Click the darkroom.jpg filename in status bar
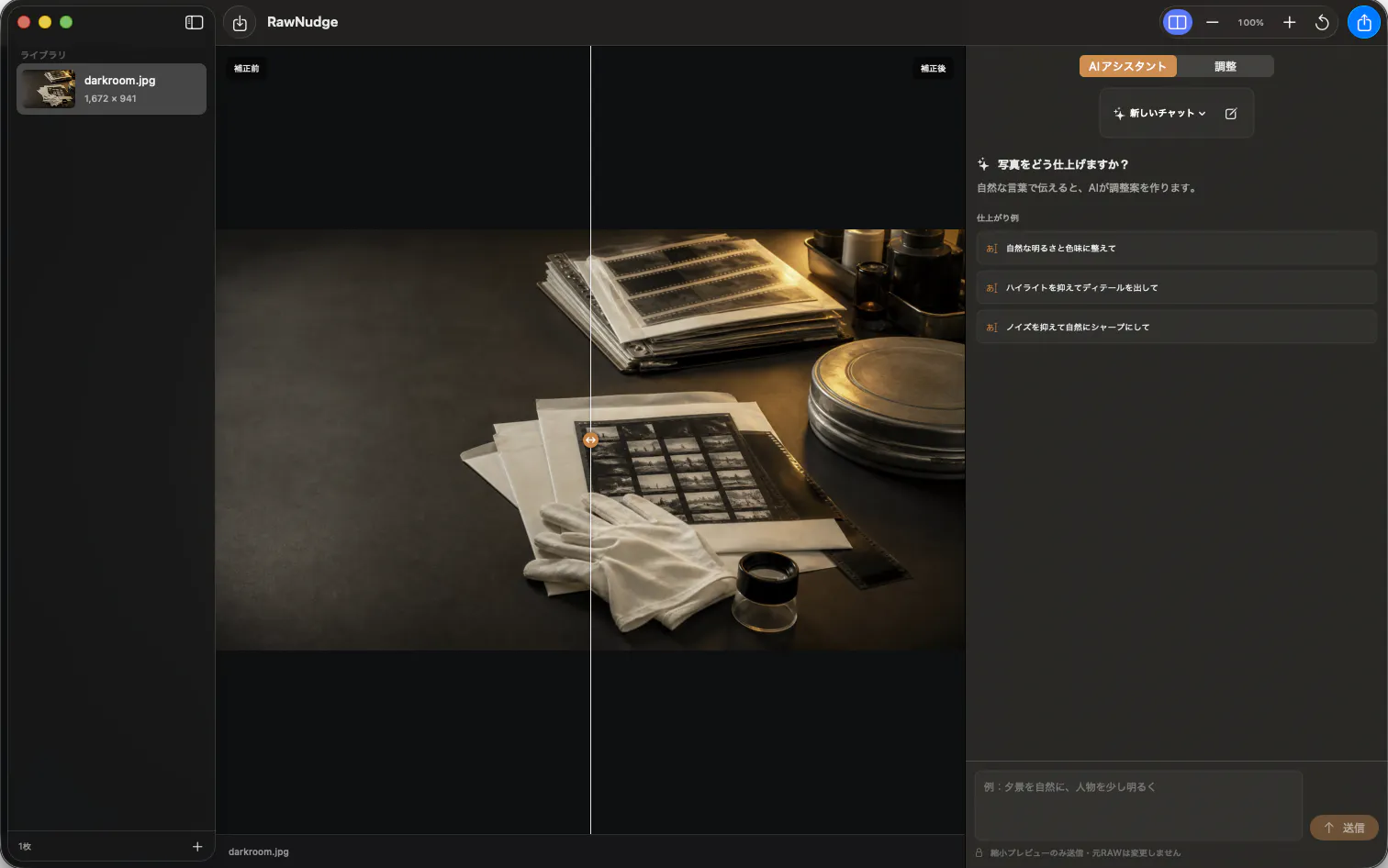 click(259, 851)
